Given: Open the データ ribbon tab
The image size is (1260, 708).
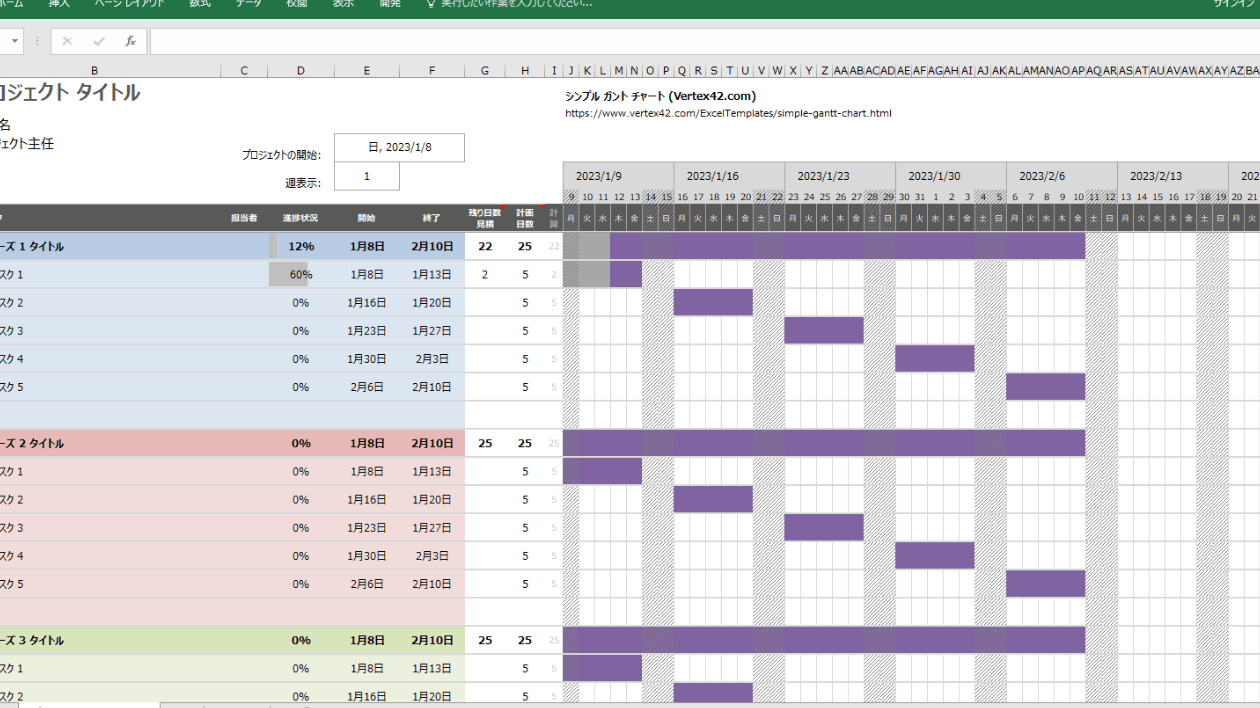Looking at the screenshot, I should tap(248, 4).
